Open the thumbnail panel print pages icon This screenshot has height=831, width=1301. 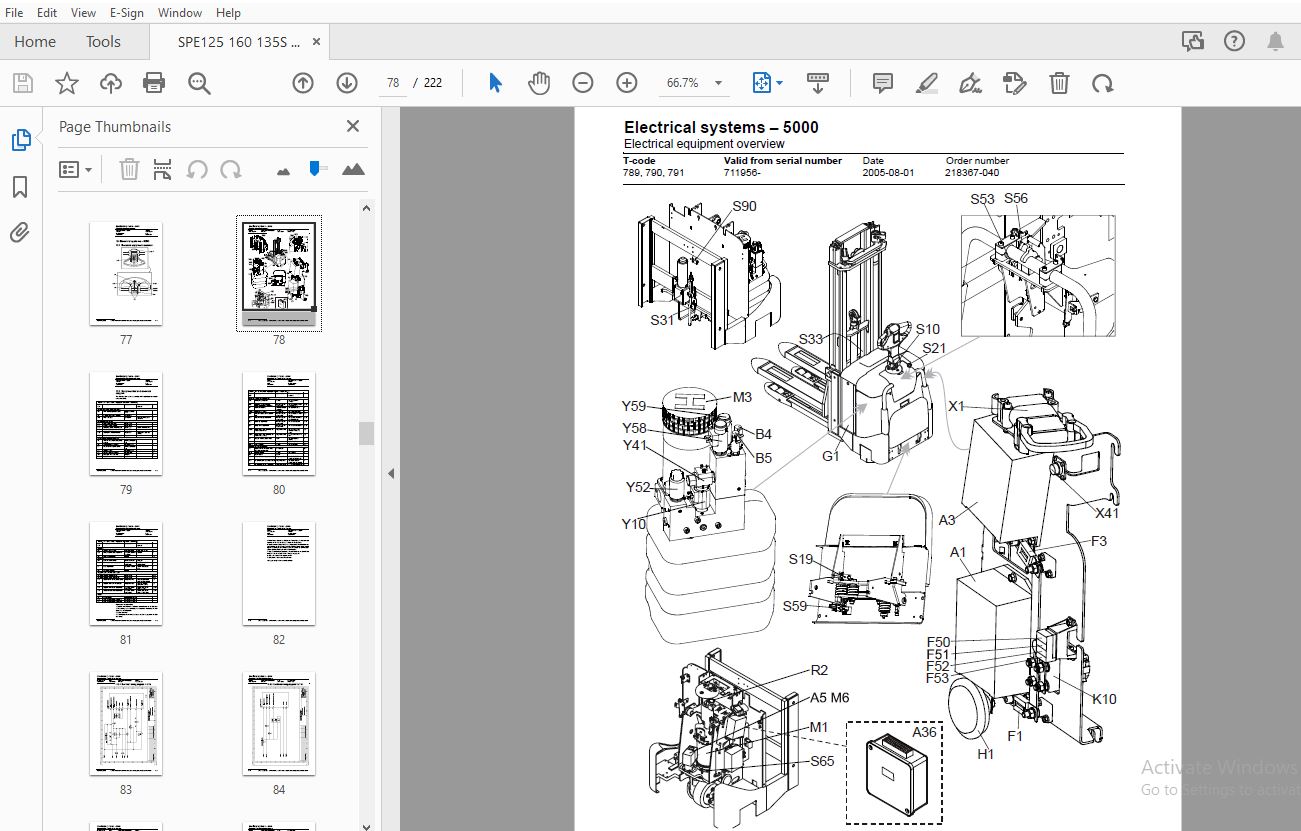click(x=162, y=169)
